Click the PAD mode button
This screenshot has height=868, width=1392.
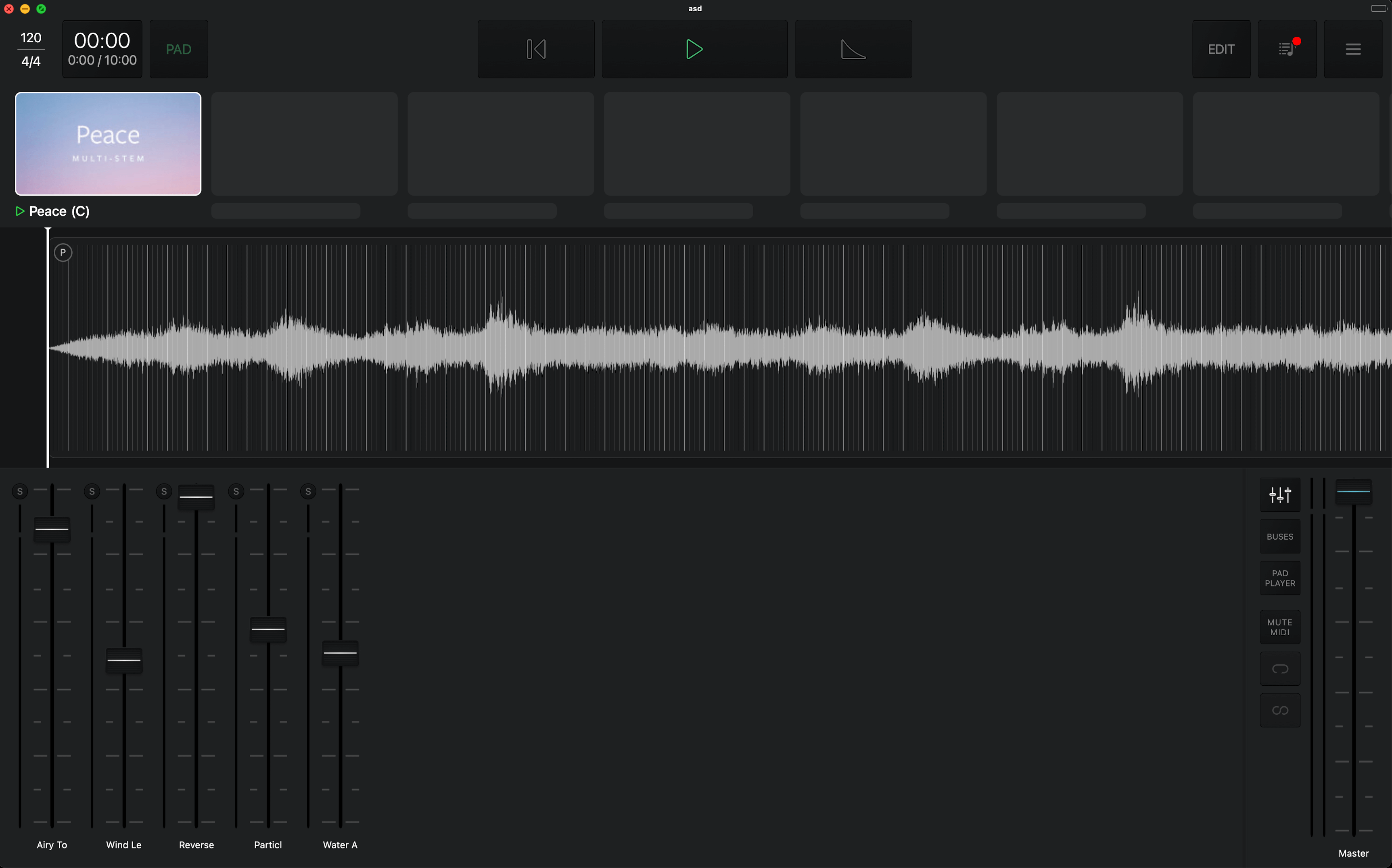point(179,49)
